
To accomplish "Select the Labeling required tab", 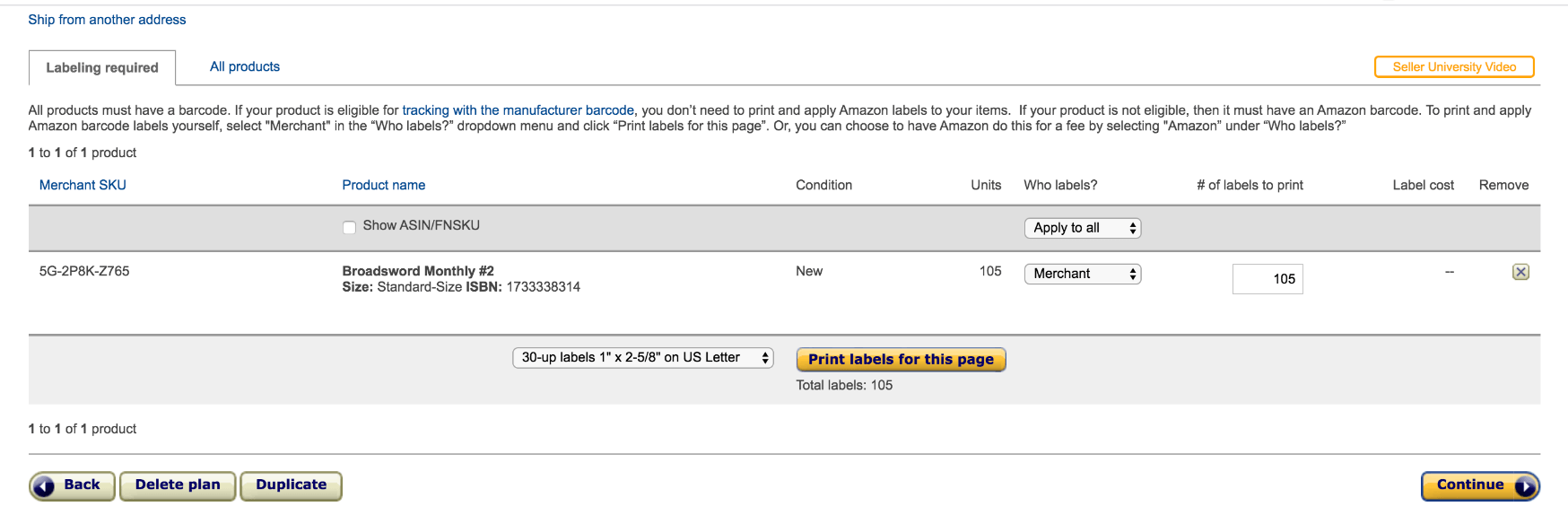I will (x=102, y=67).
